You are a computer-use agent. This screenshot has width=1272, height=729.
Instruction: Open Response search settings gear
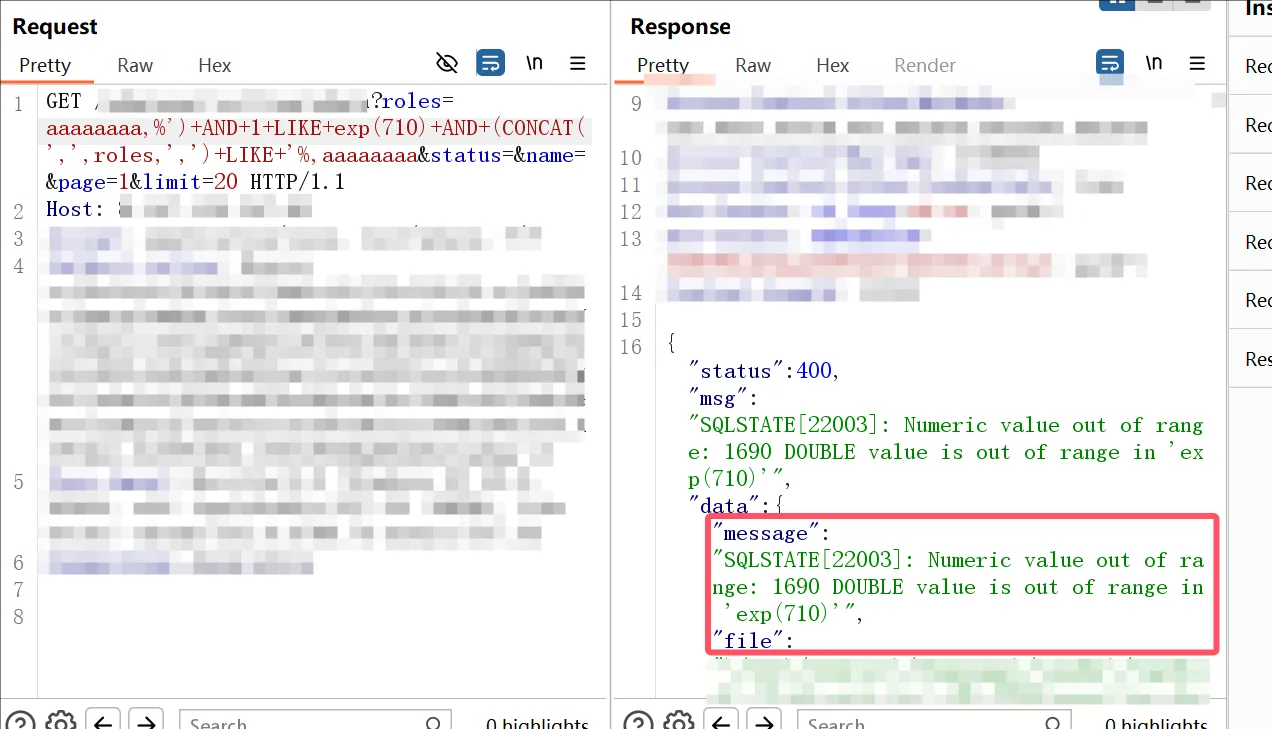pos(679,721)
